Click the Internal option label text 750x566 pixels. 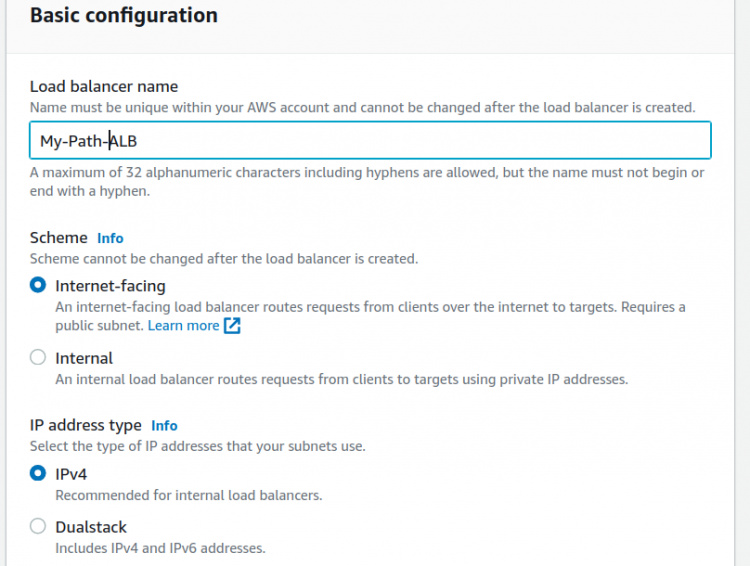tap(84, 358)
